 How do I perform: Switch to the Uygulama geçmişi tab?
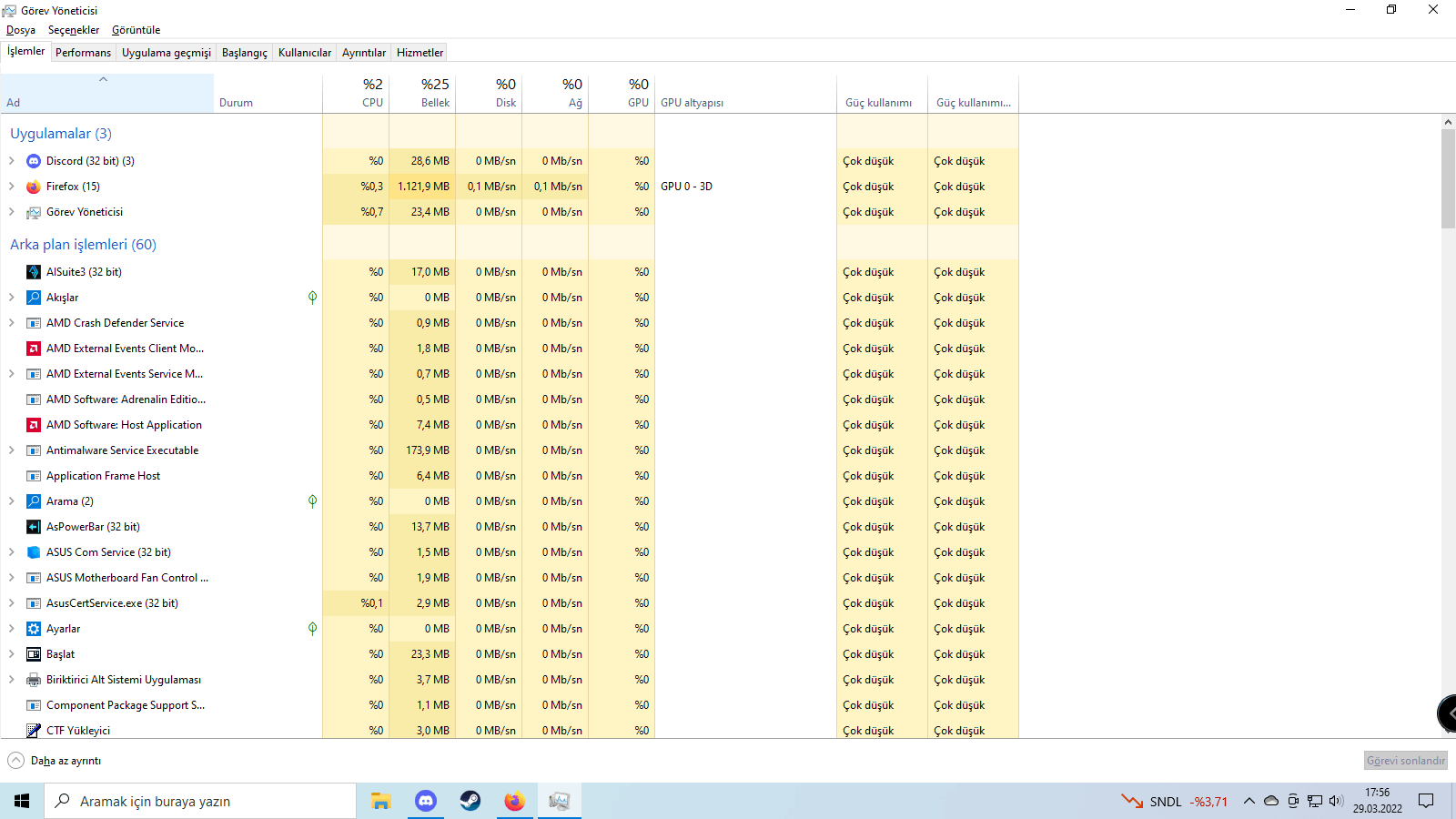coord(167,53)
